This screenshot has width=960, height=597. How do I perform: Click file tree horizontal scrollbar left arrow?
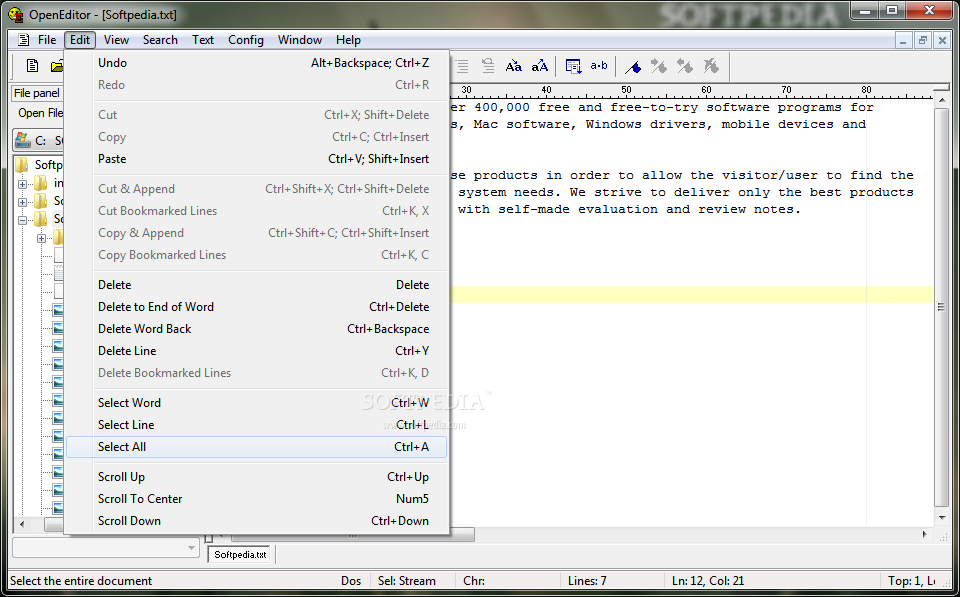pyautogui.click(x=22, y=525)
